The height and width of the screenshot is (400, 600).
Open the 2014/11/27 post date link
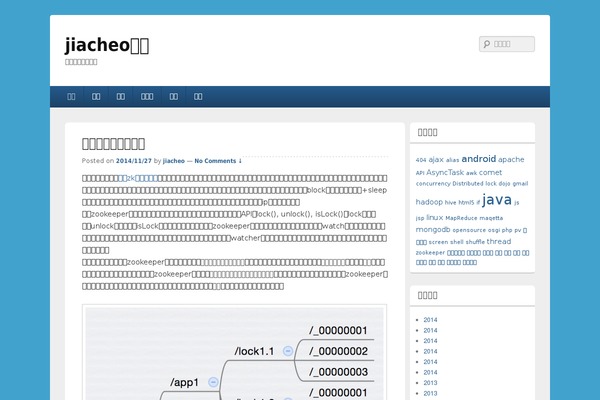tap(134, 161)
